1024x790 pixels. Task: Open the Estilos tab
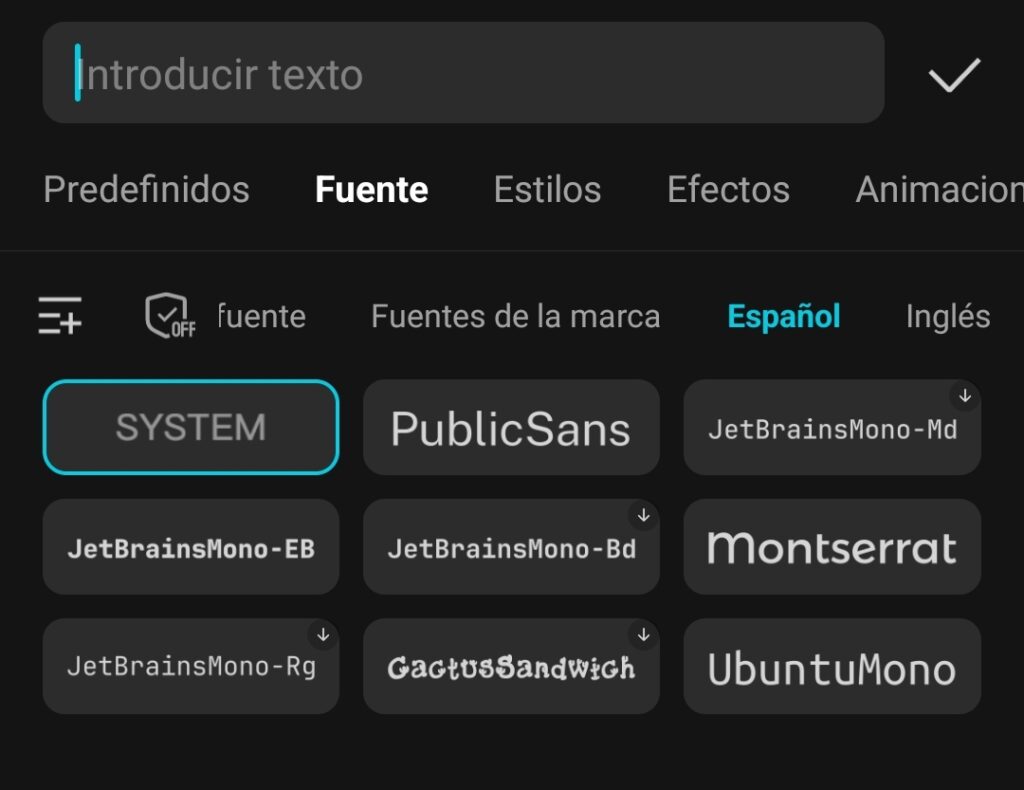[x=547, y=189]
